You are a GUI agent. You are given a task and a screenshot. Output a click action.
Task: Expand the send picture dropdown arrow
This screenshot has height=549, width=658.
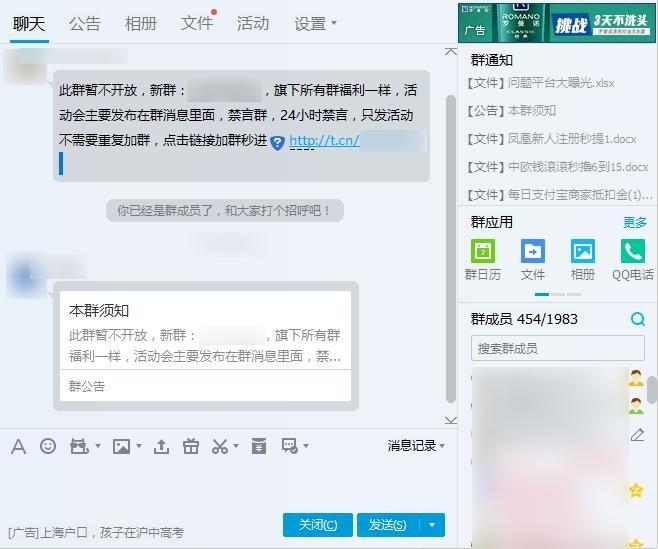pyautogui.click(x=139, y=446)
